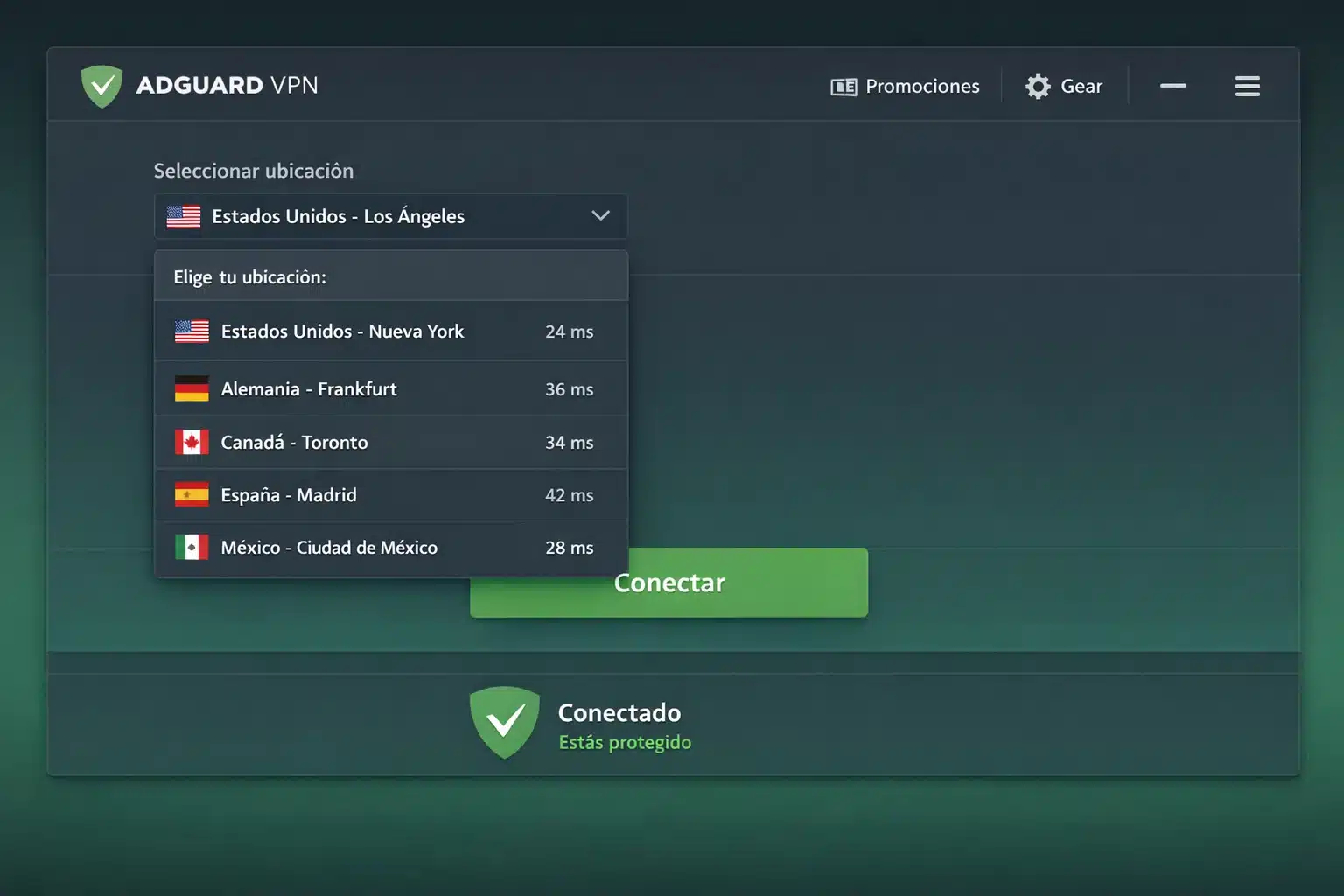The width and height of the screenshot is (1344, 896).
Task: Open the Promociones panel icon
Action: (x=843, y=86)
